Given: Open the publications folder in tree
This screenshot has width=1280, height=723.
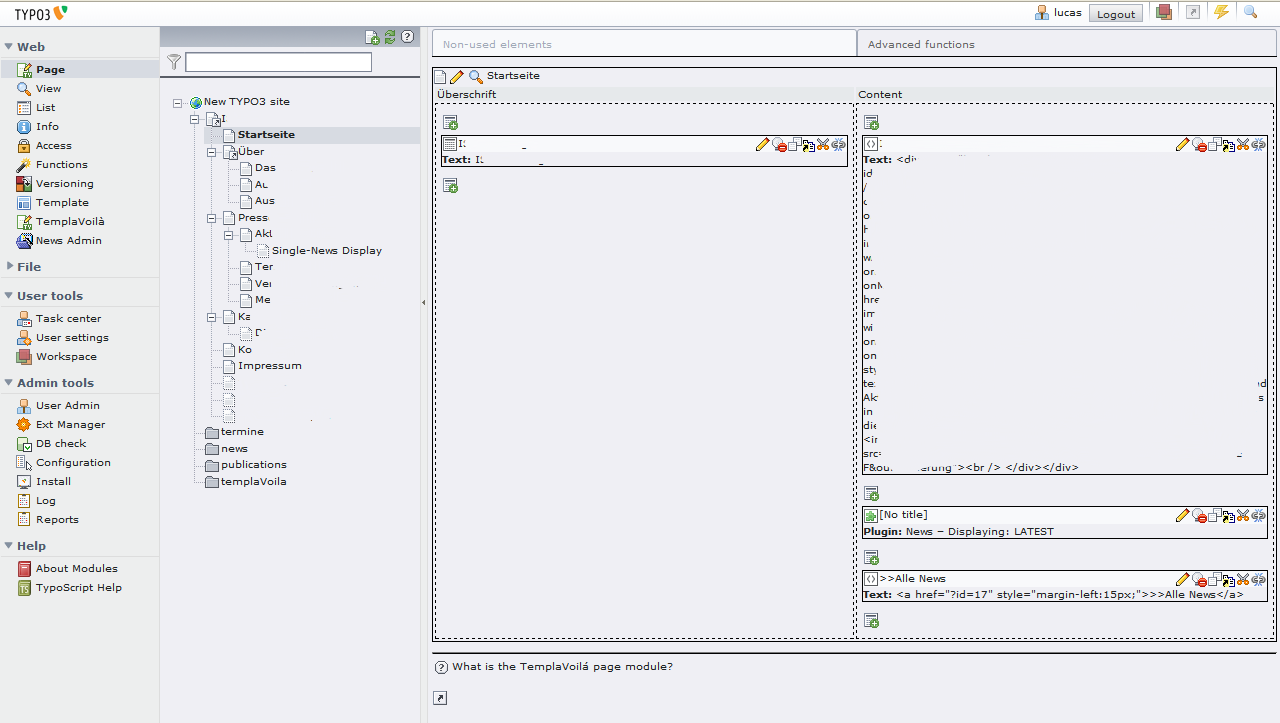Looking at the screenshot, I should point(254,465).
